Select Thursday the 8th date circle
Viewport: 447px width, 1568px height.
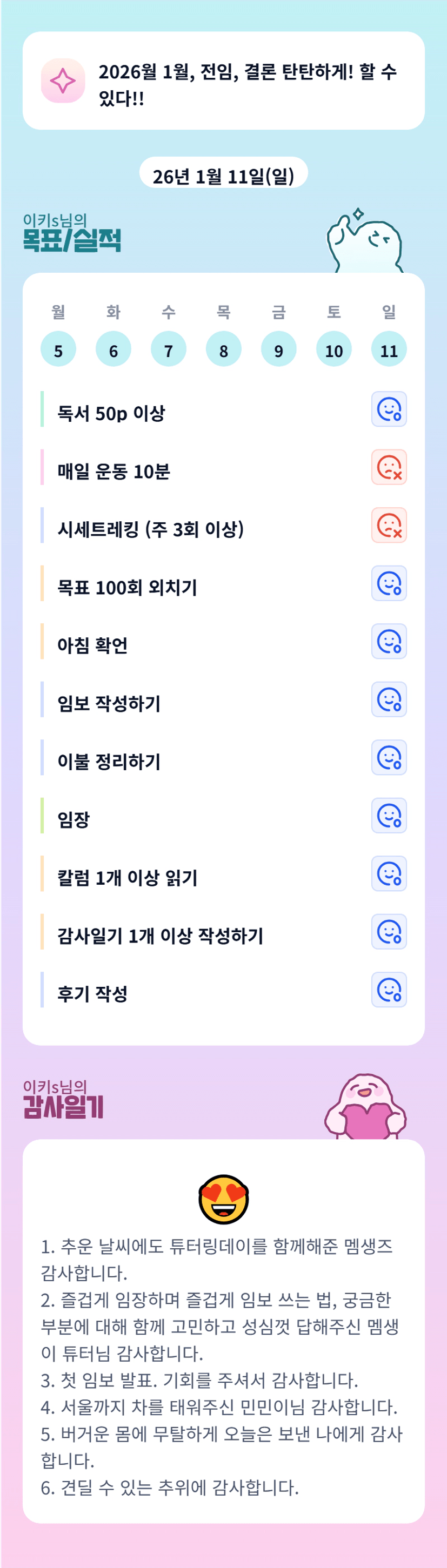[x=224, y=349]
